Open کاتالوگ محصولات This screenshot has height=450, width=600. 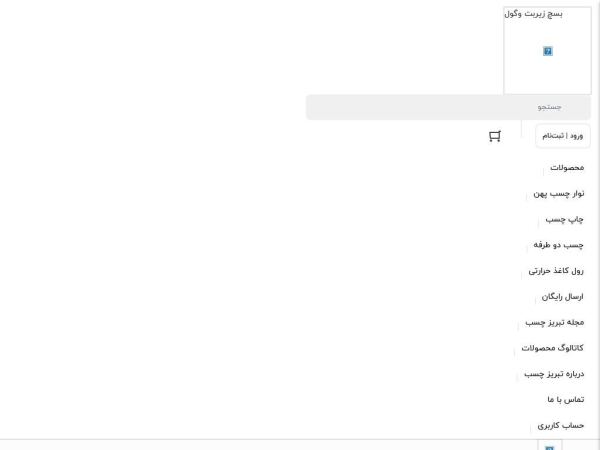click(x=553, y=348)
